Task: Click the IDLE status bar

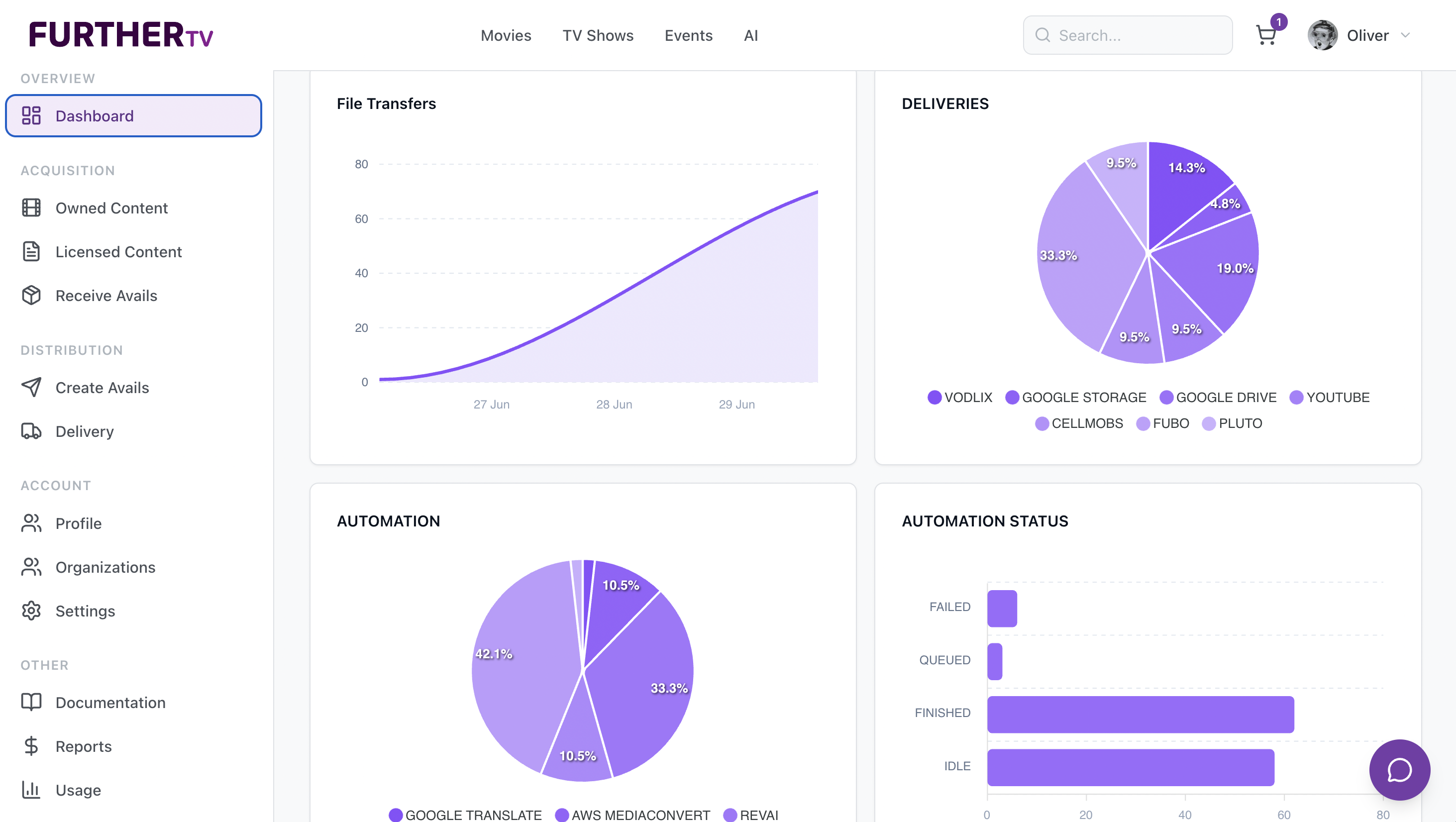Action: point(1131,767)
